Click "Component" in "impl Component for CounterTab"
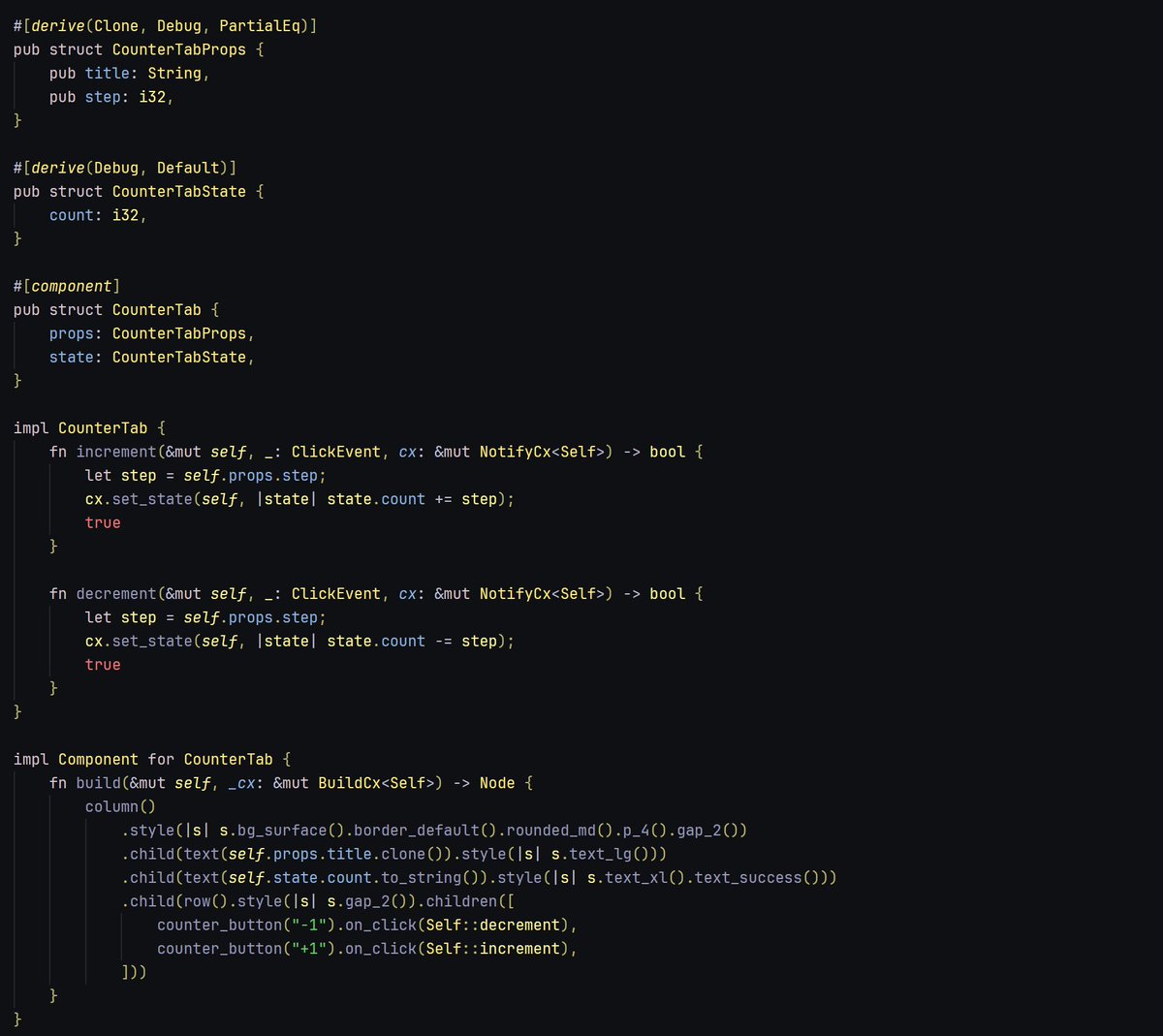Screen dimensions: 1163x1036 pos(99,760)
